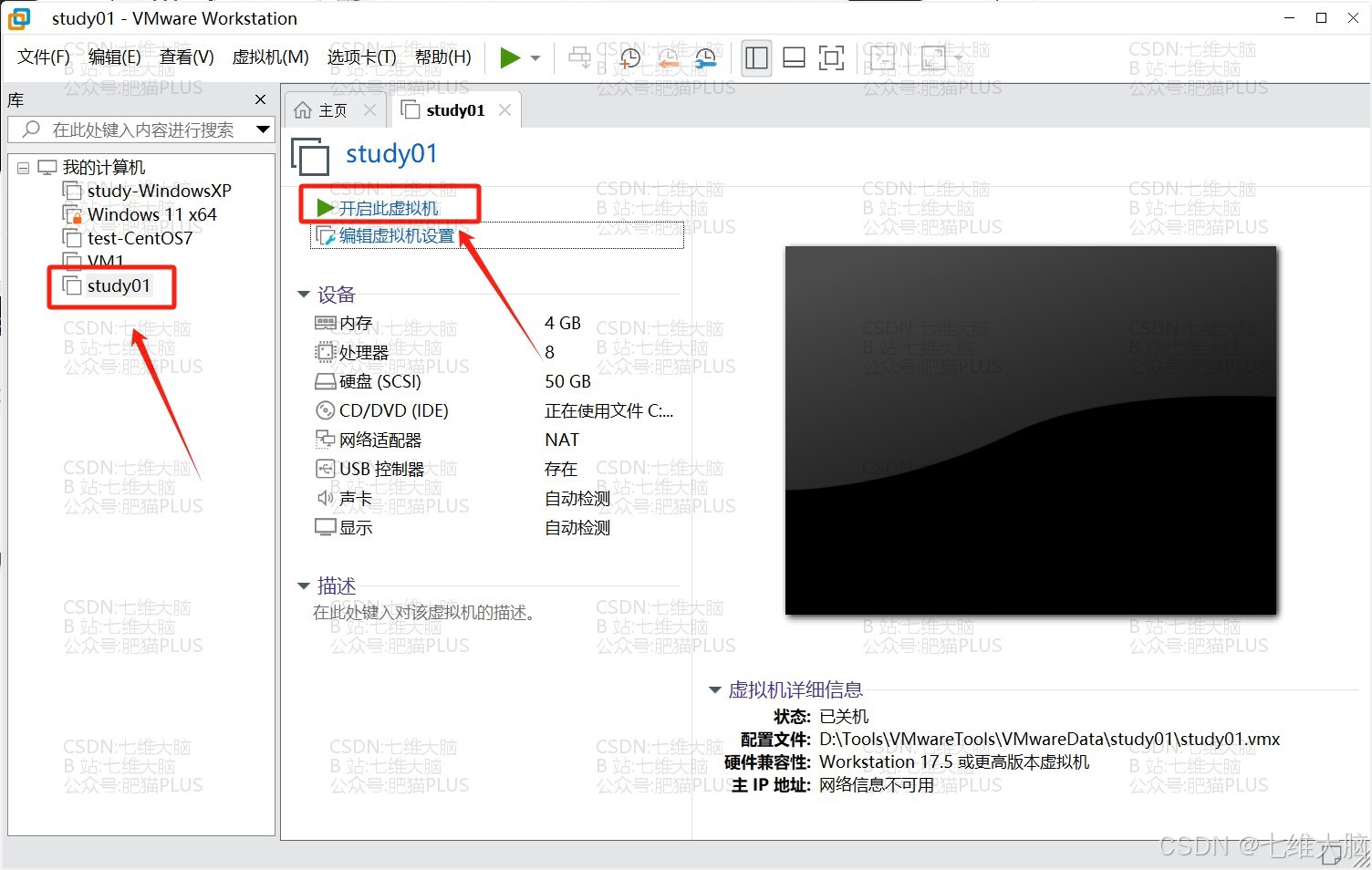Click the CD/DVD (IDE) disc icon
Viewport: 1372px width, 870px height.
click(x=325, y=410)
